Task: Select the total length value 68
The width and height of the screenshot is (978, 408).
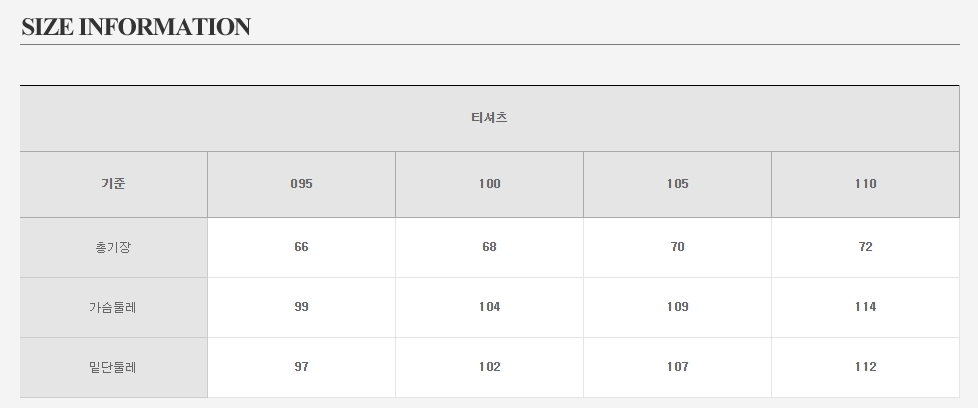Action: point(489,247)
